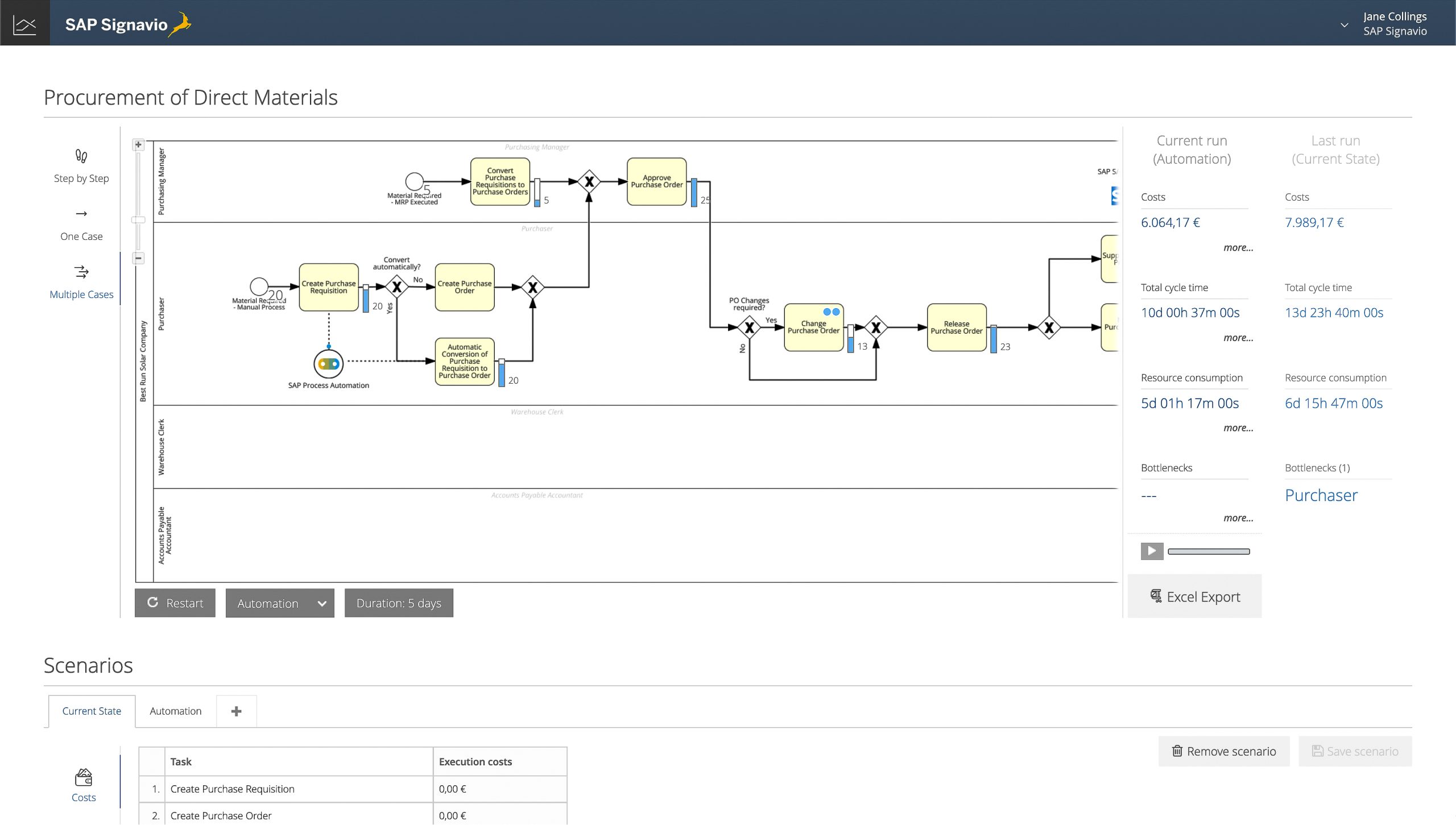Click the diagram zoom out minus button
1456x825 pixels.
click(x=138, y=258)
